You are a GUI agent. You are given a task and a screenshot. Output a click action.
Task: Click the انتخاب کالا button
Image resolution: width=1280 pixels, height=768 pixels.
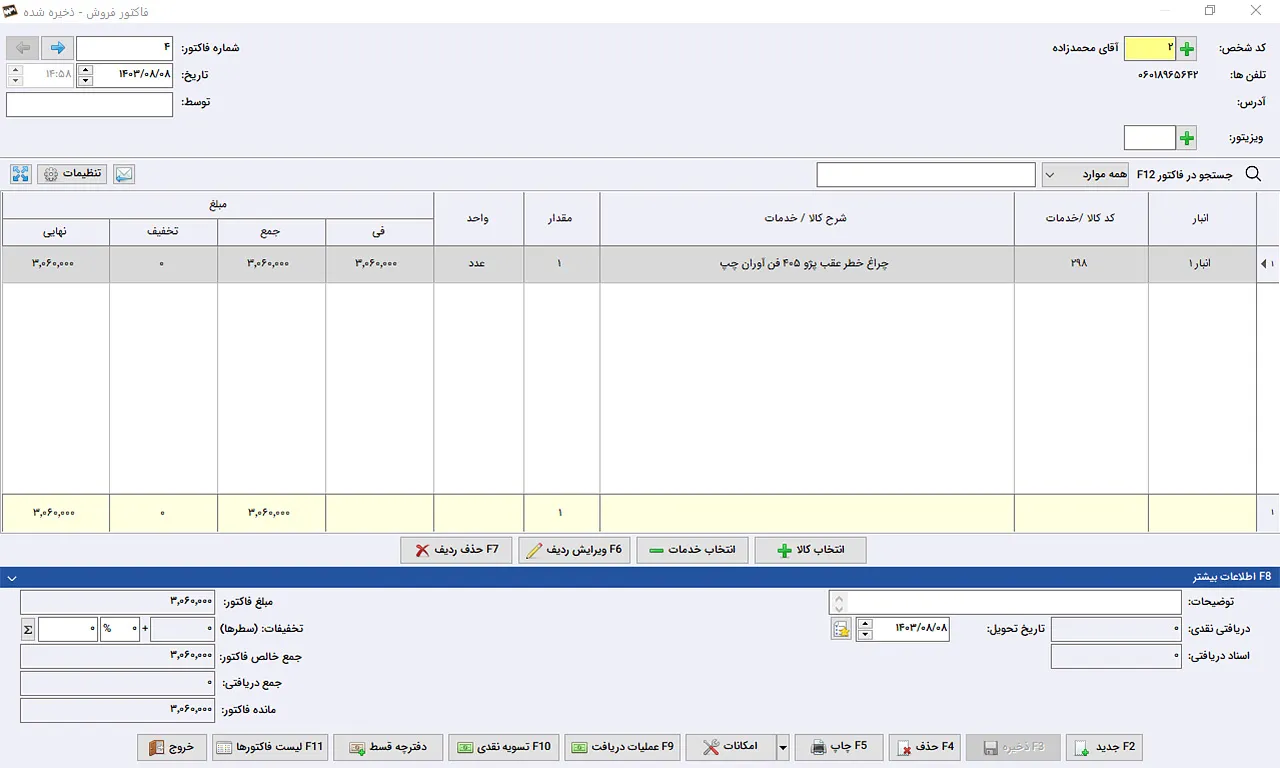click(x=810, y=551)
